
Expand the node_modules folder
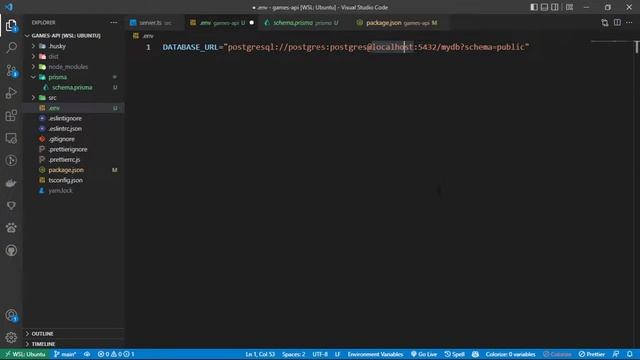coord(73,67)
